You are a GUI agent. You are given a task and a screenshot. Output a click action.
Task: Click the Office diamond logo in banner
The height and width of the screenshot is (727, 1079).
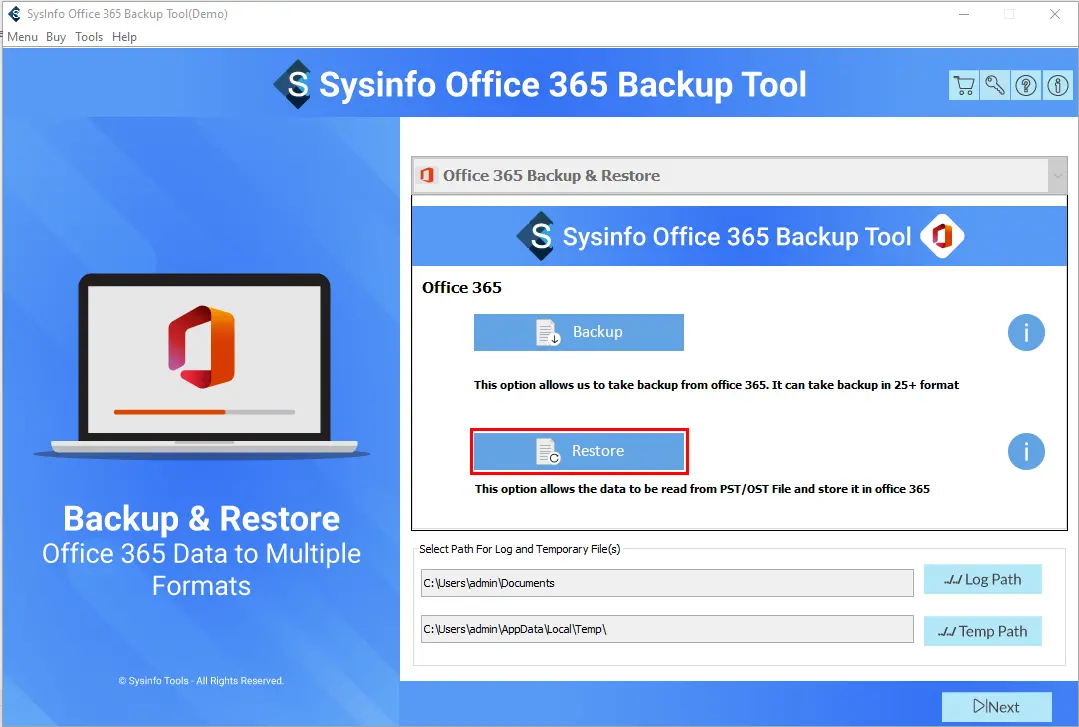[942, 236]
